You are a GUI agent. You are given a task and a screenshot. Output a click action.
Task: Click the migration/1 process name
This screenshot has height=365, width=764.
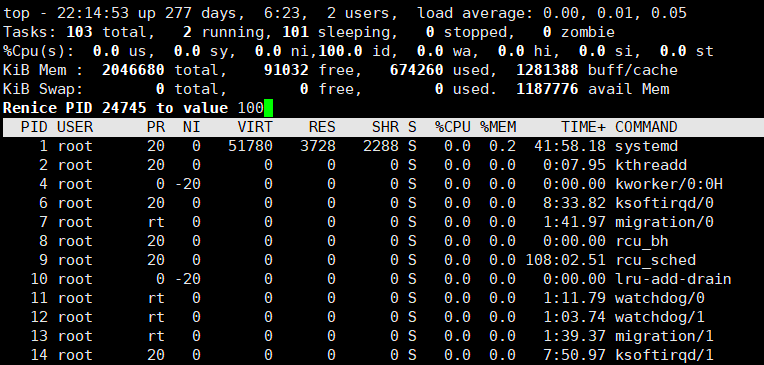click(664, 336)
